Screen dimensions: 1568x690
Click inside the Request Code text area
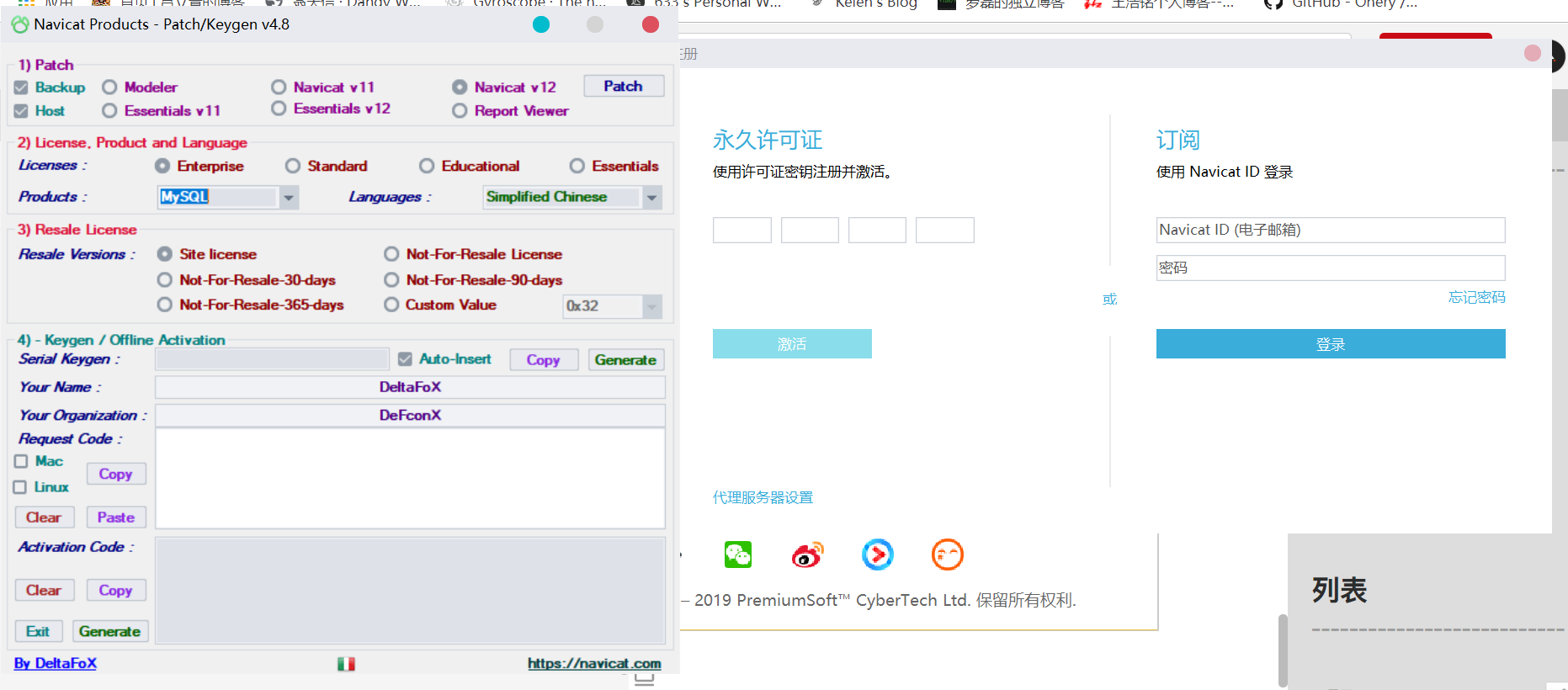410,478
